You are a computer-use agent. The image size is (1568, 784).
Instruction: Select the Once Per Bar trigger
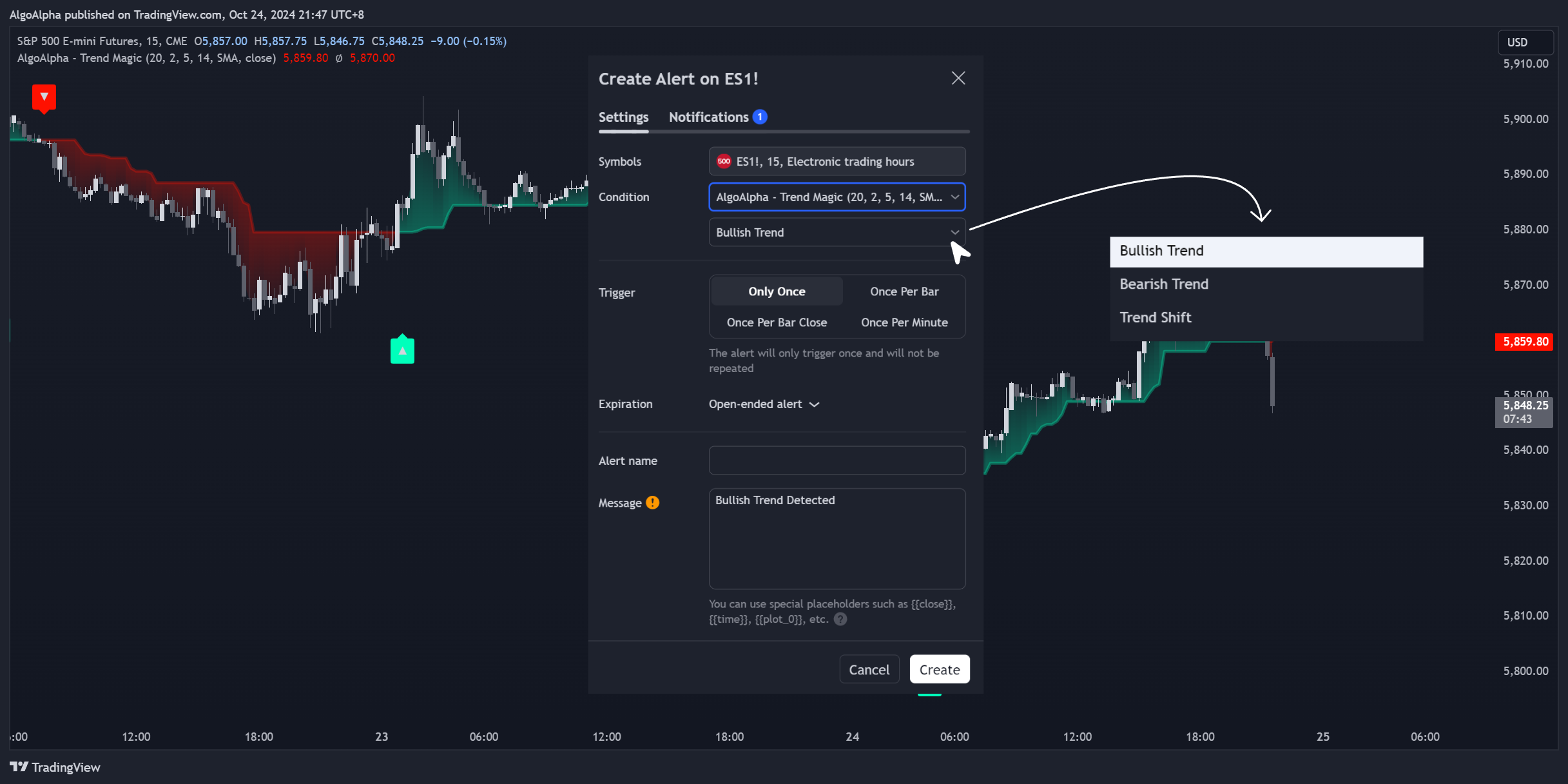(904, 291)
